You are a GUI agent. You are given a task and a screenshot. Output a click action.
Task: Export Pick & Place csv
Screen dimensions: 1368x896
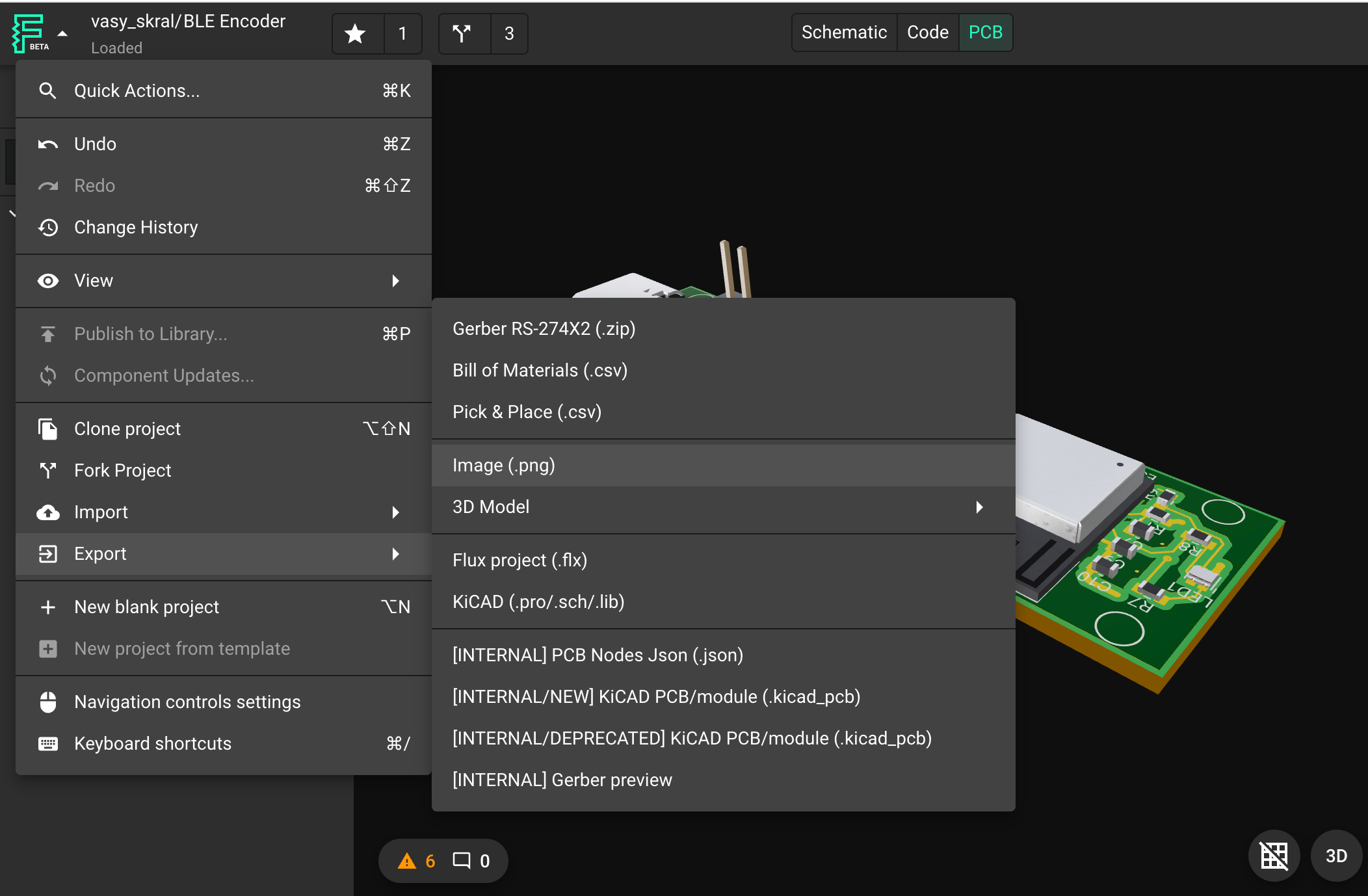pos(723,412)
